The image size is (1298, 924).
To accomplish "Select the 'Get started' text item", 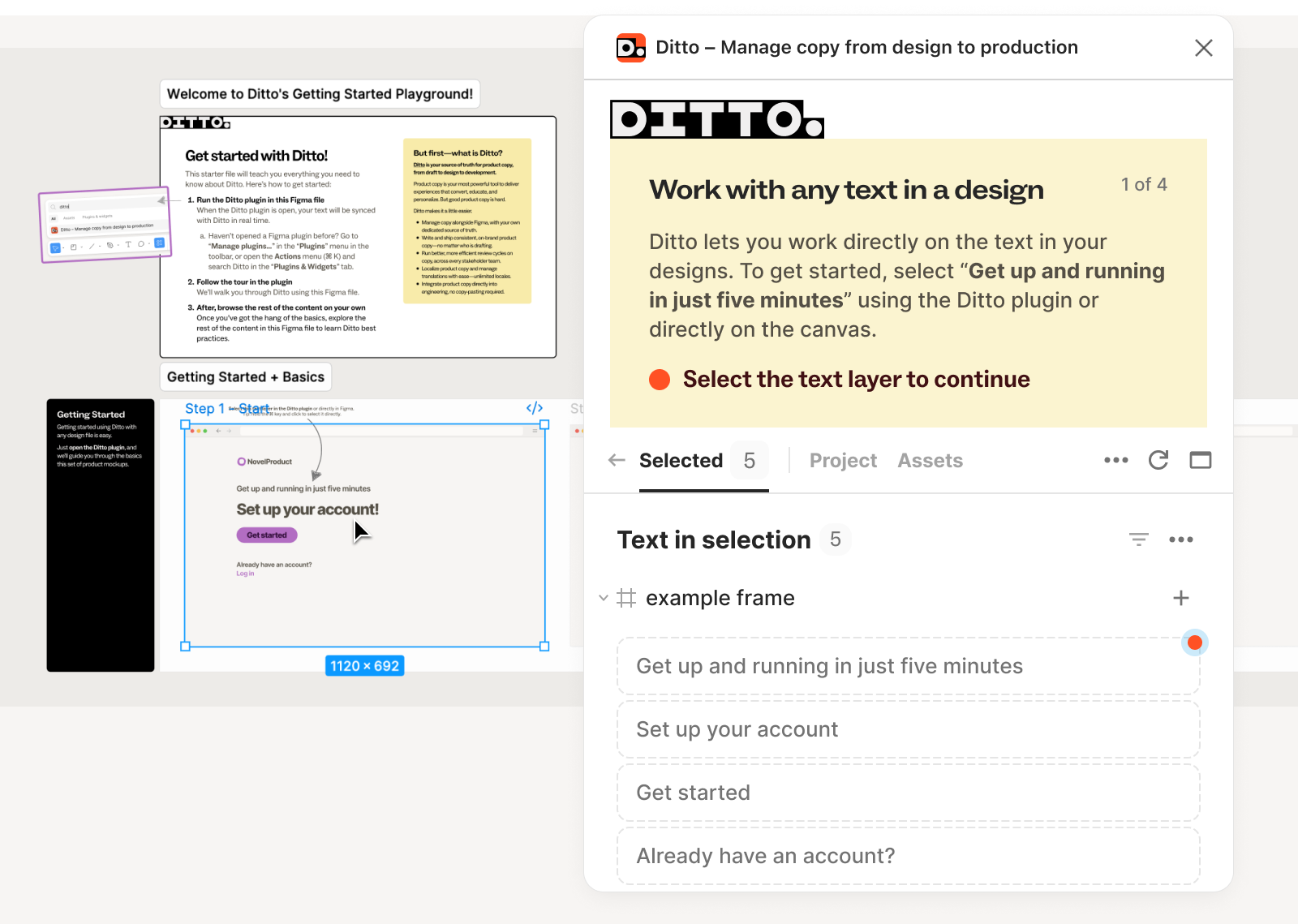I will click(x=908, y=793).
